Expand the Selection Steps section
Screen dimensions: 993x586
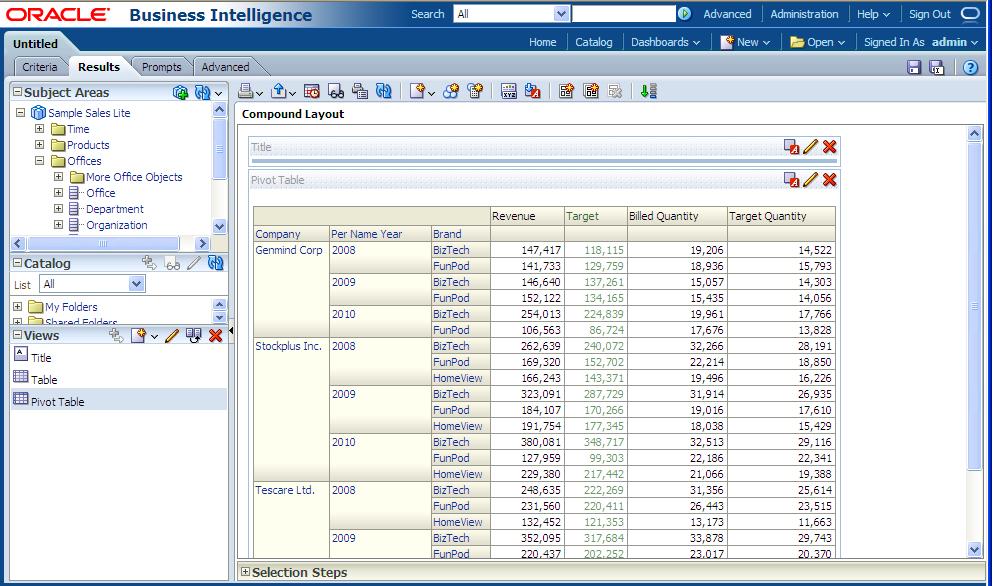(246, 572)
